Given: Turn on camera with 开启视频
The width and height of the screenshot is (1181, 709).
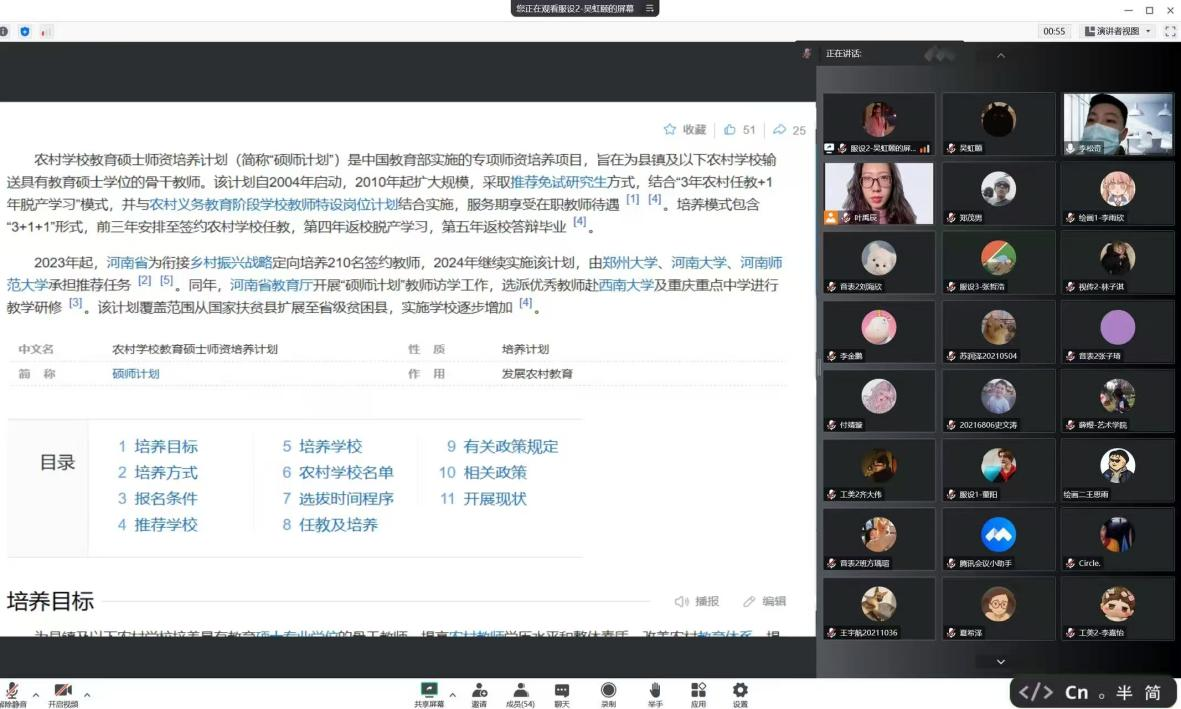Looking at the screenshot, I should 62,691.
